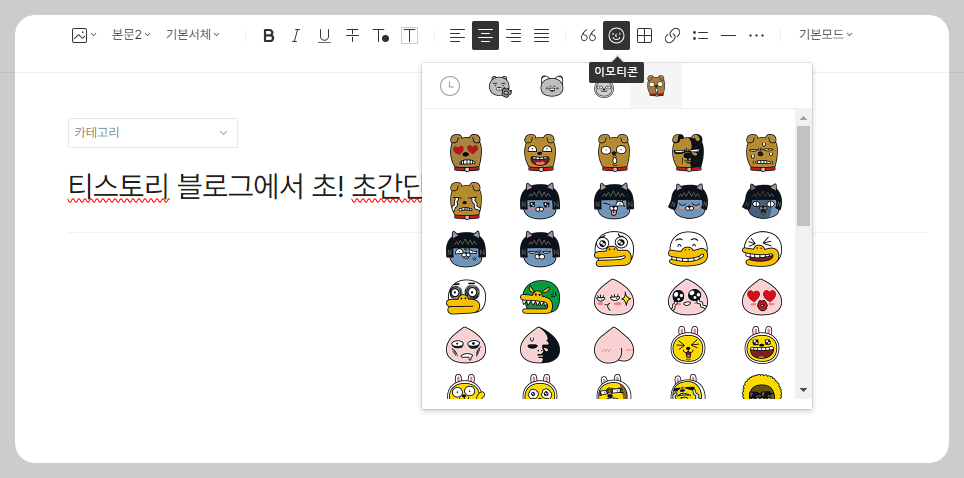Insert teary-eyed pink peach emoticon
Image resolution: width=964 pixels, height=478 pixels.
pos(688,297)
